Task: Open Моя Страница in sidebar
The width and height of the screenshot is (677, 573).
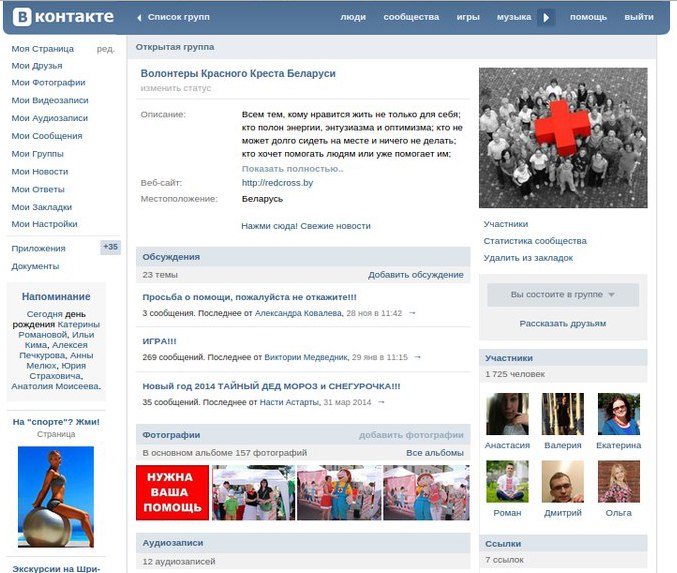Action: [x=43, y=49]
